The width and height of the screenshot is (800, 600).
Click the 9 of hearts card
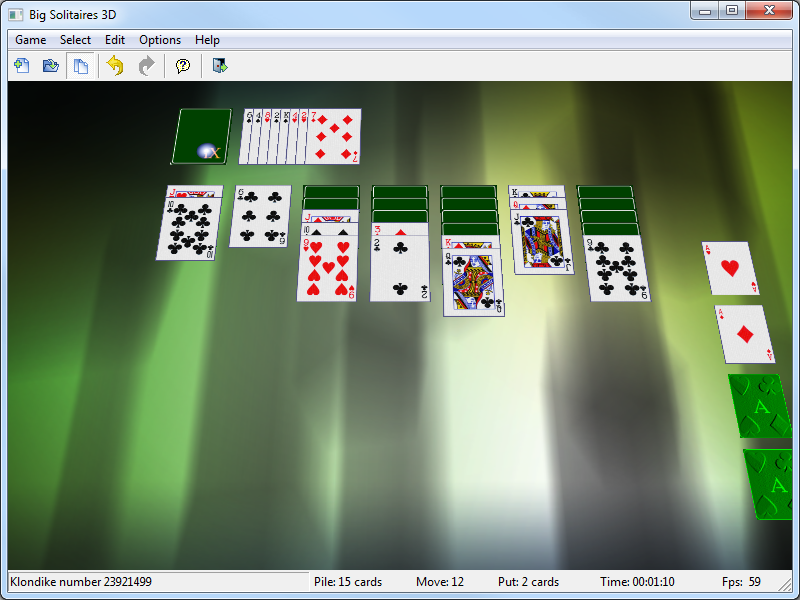pyautogui.click(x=327, y=268)
